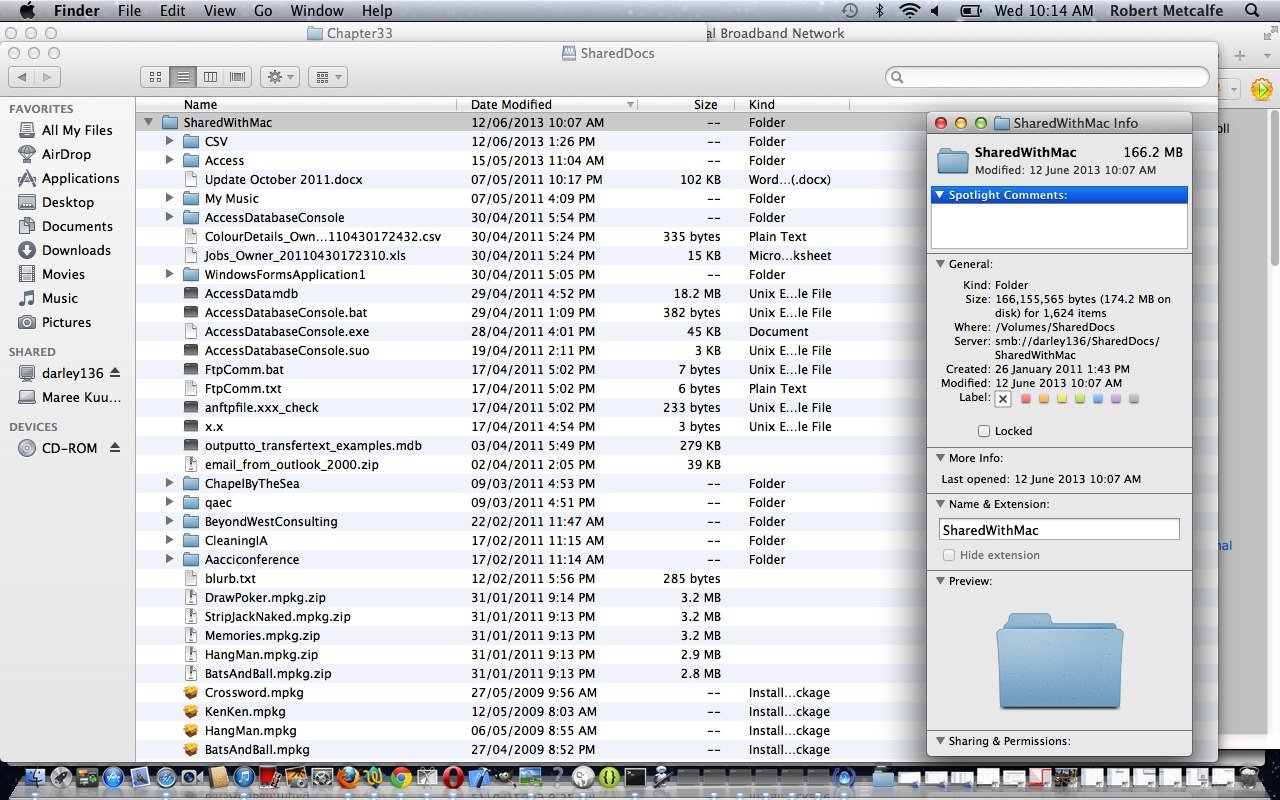
Task: Open the item arrangement dropdown
Action: coord(327,77)
